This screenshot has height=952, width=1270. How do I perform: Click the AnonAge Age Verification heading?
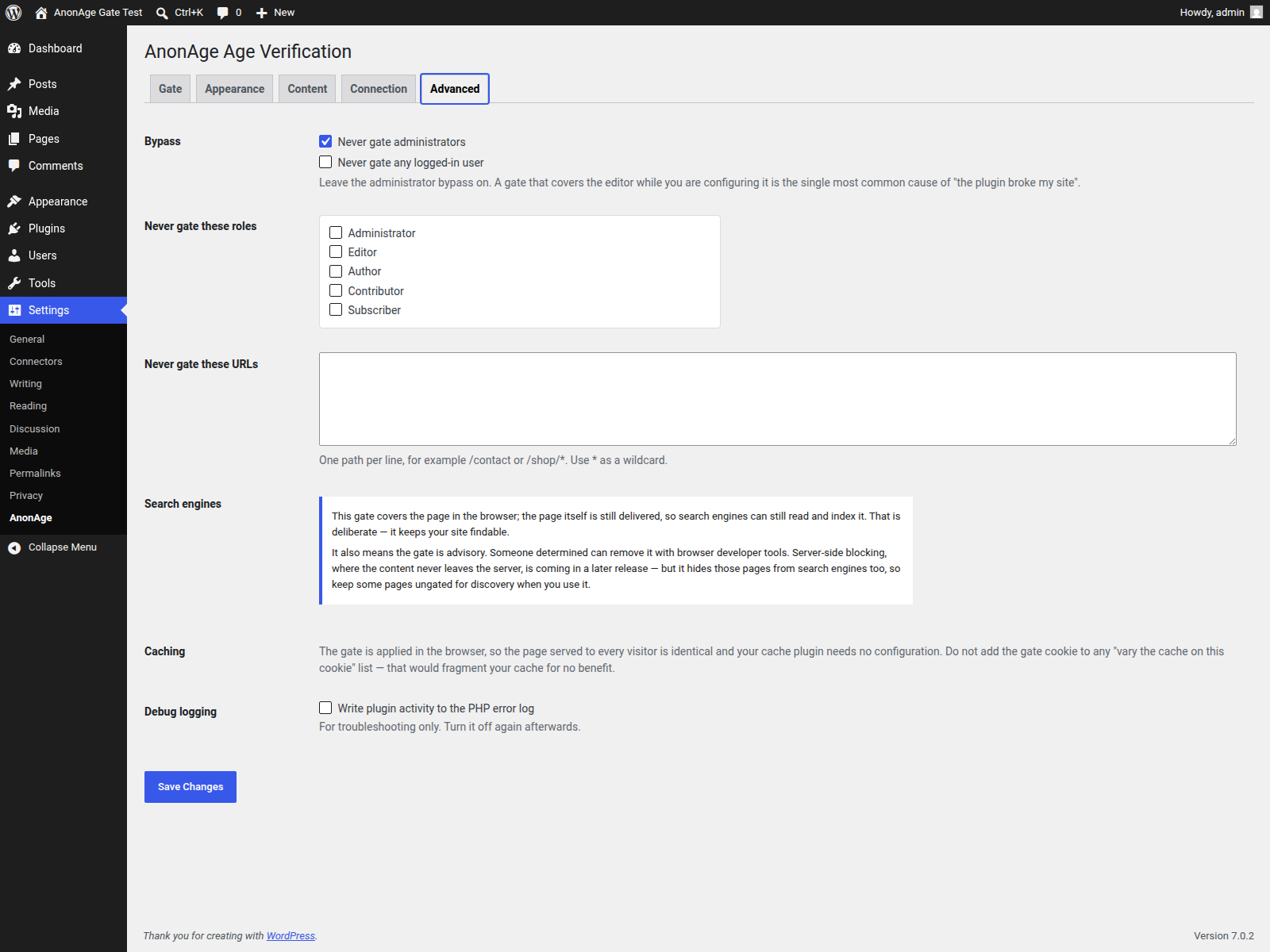pyautogui.click(x=248, y=52)
